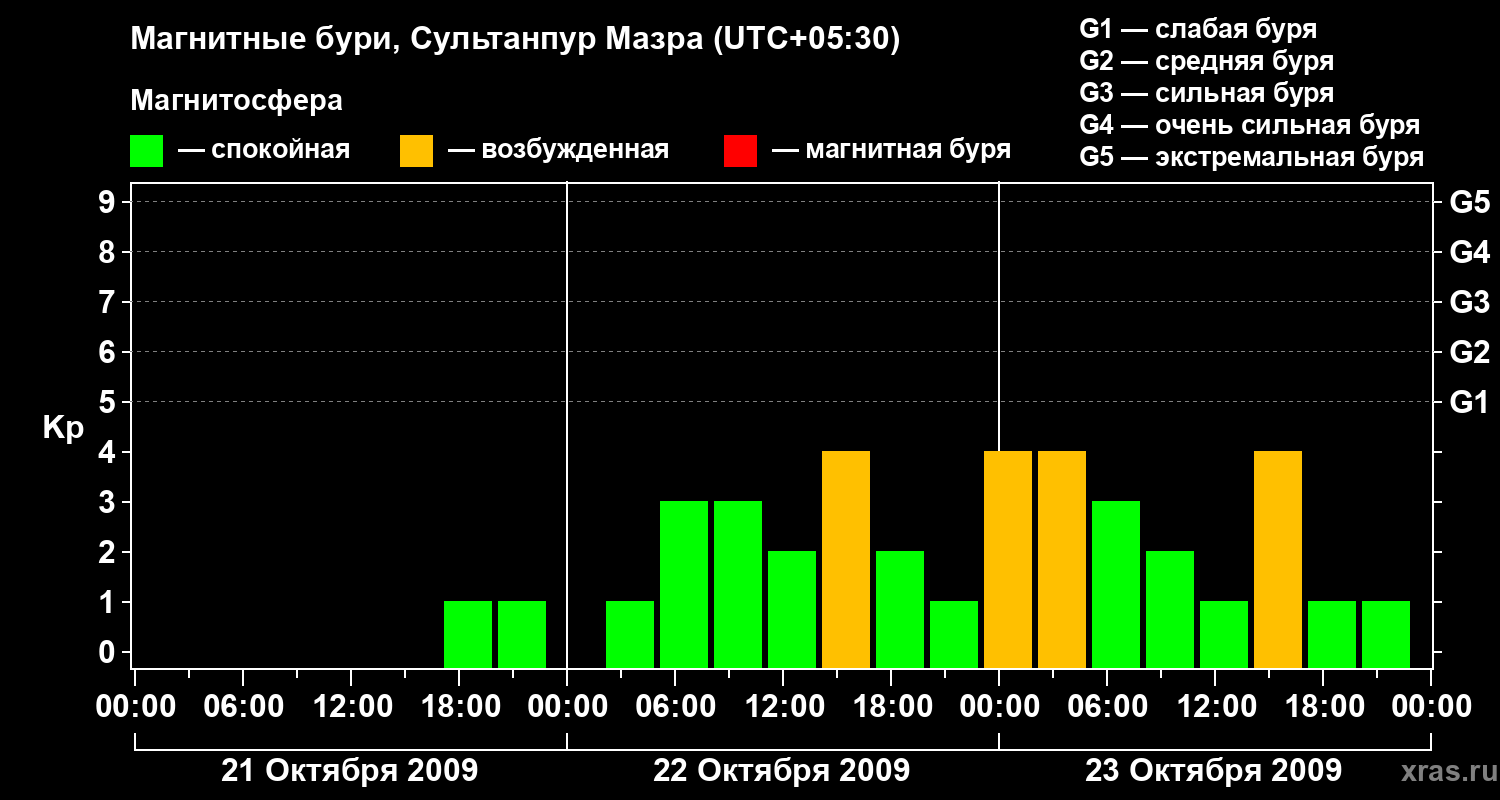This screenshot has height=800, width=1500.
Task: Select the orange bar at 15:00 on 22 Октября
Action: [846, 559]
